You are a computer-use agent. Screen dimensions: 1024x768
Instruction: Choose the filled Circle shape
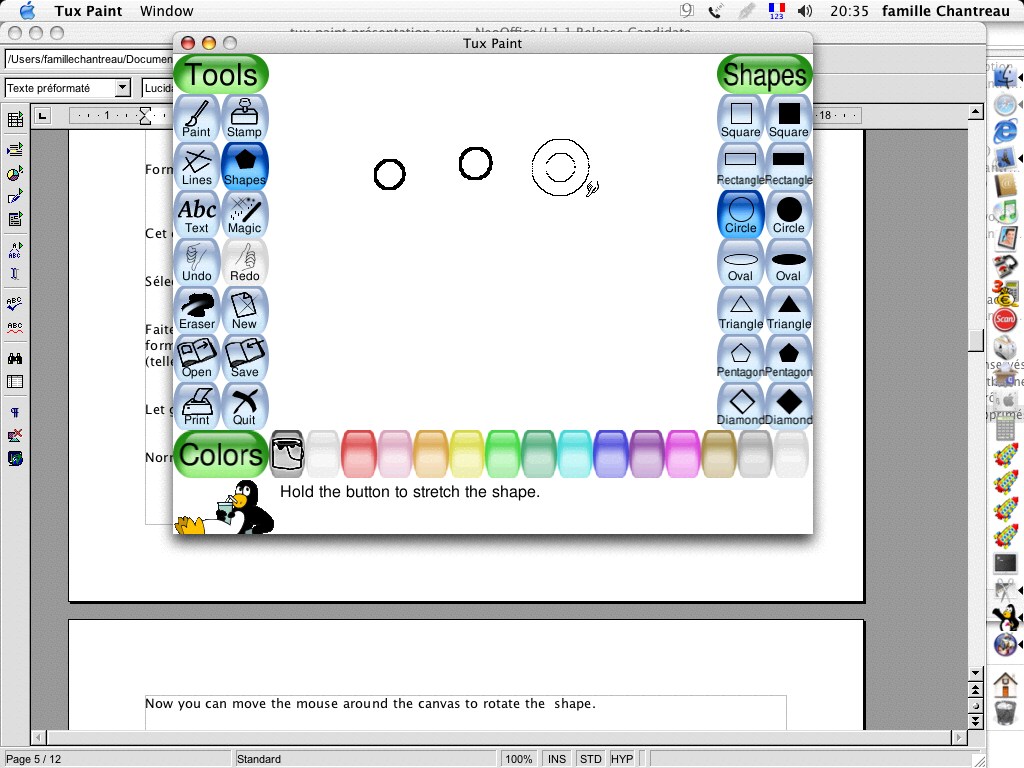789,214
